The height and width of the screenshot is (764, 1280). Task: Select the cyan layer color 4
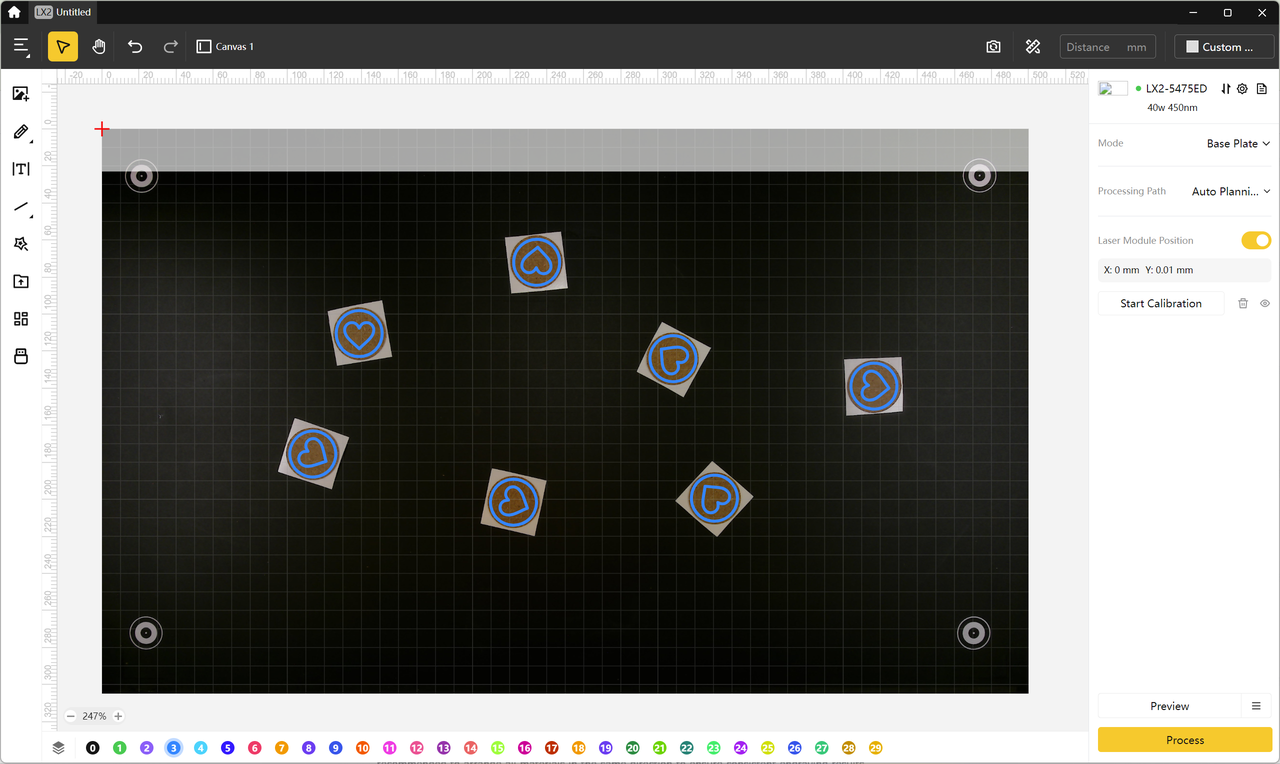coord(201,748)
